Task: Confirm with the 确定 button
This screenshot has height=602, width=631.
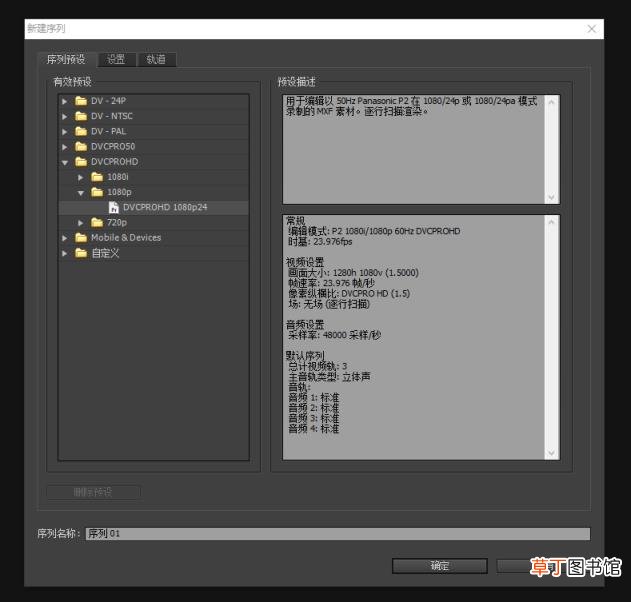Action: point(439,566)
